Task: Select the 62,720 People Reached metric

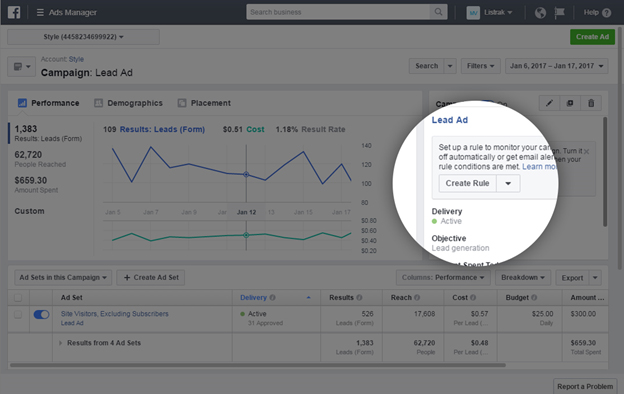Action: coord(40,159)
